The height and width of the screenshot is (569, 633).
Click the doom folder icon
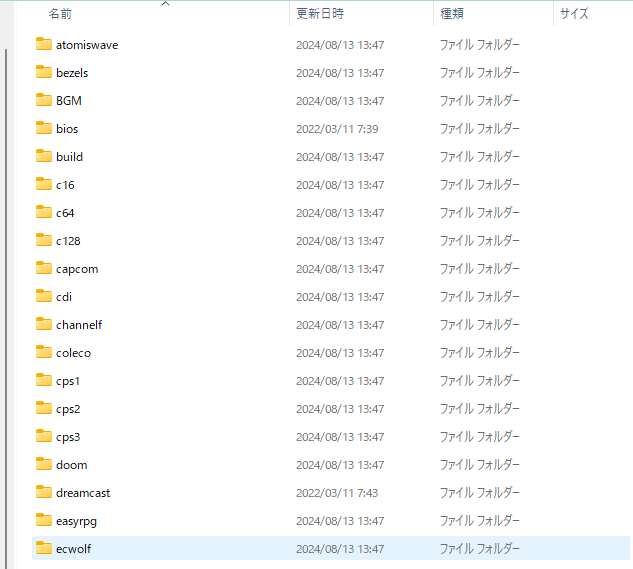[44, 464]
